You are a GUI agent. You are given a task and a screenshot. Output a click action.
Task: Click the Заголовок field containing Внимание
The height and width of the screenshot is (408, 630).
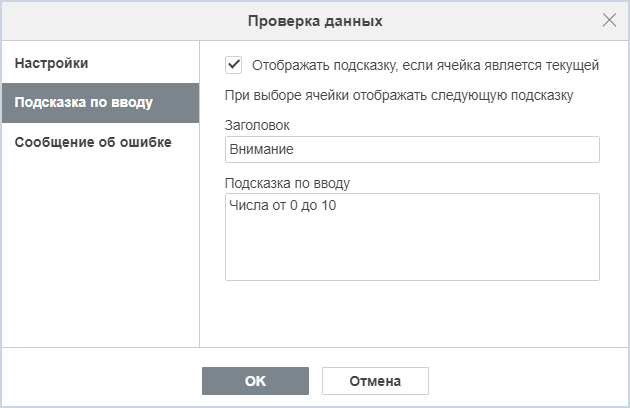[x=412, y=150]
